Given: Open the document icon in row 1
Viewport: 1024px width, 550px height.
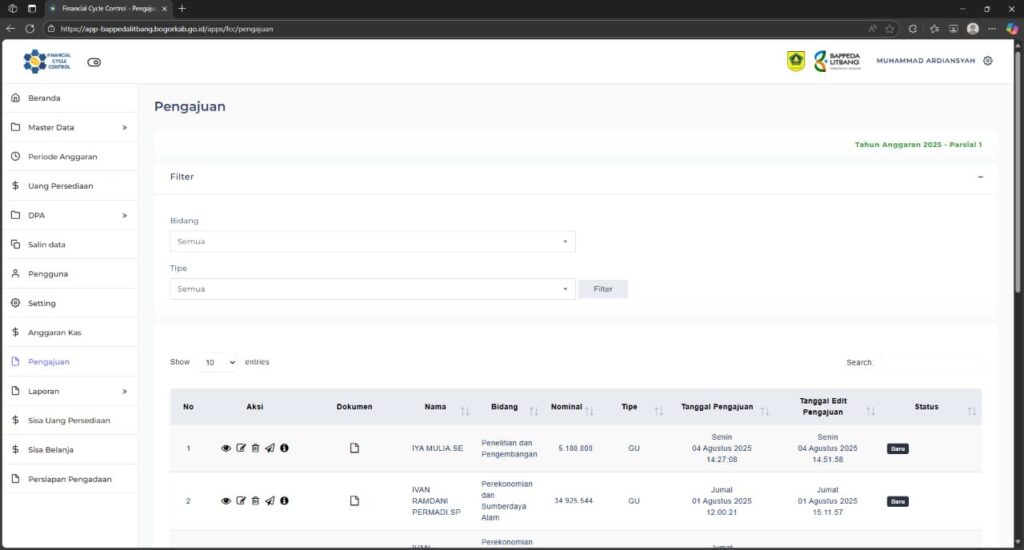Looking at the screenshot, I should (x=354, y=448).
